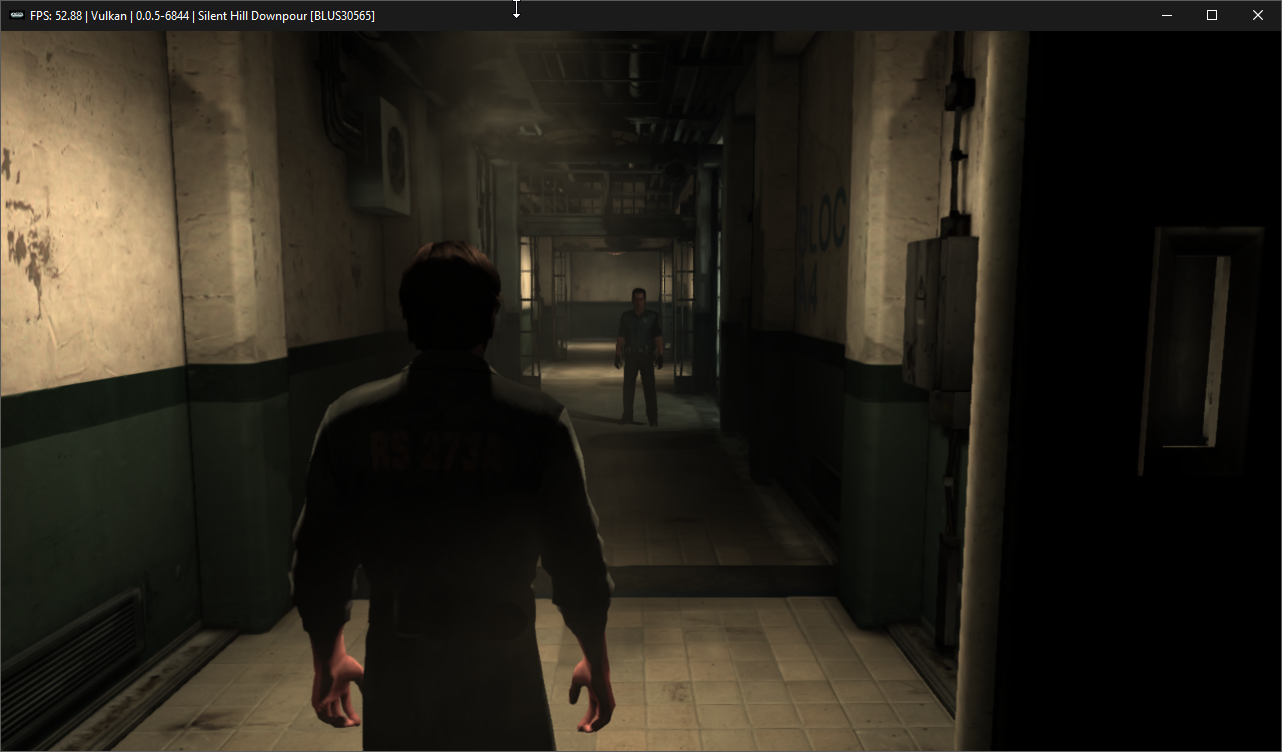
Task: Click the guard standing in the corridor
Action: [638, 356]
